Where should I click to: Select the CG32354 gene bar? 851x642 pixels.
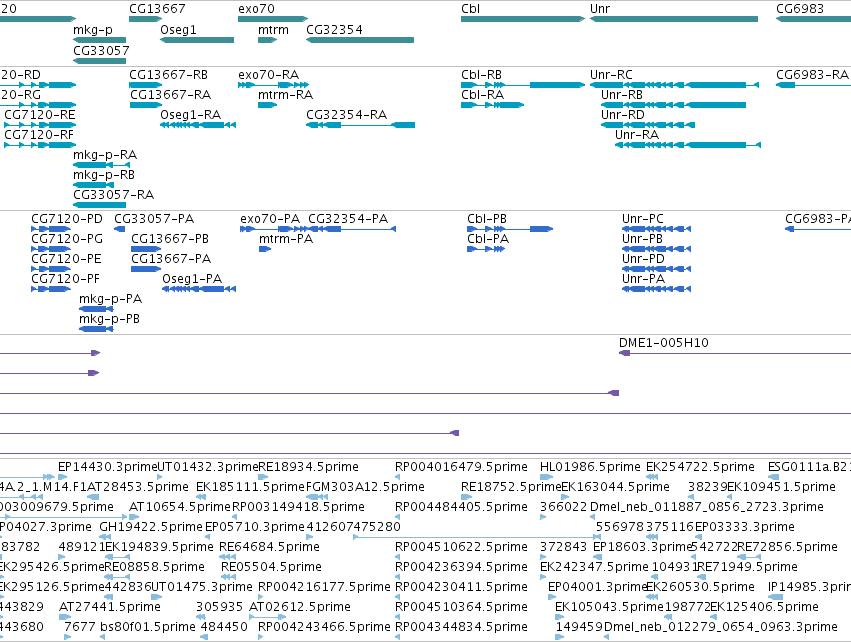(x=360, y=40)
